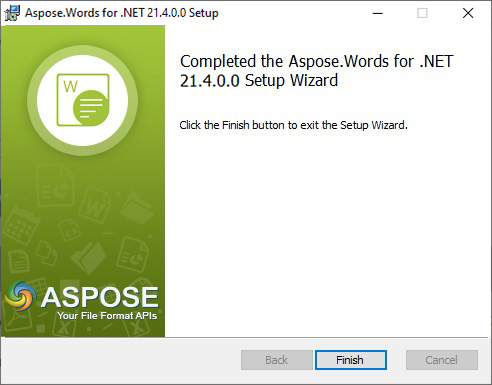The height and width of the screenshot is (385, 492).
Task: Click the disabled maximize button
Action: tap(422, 13)
